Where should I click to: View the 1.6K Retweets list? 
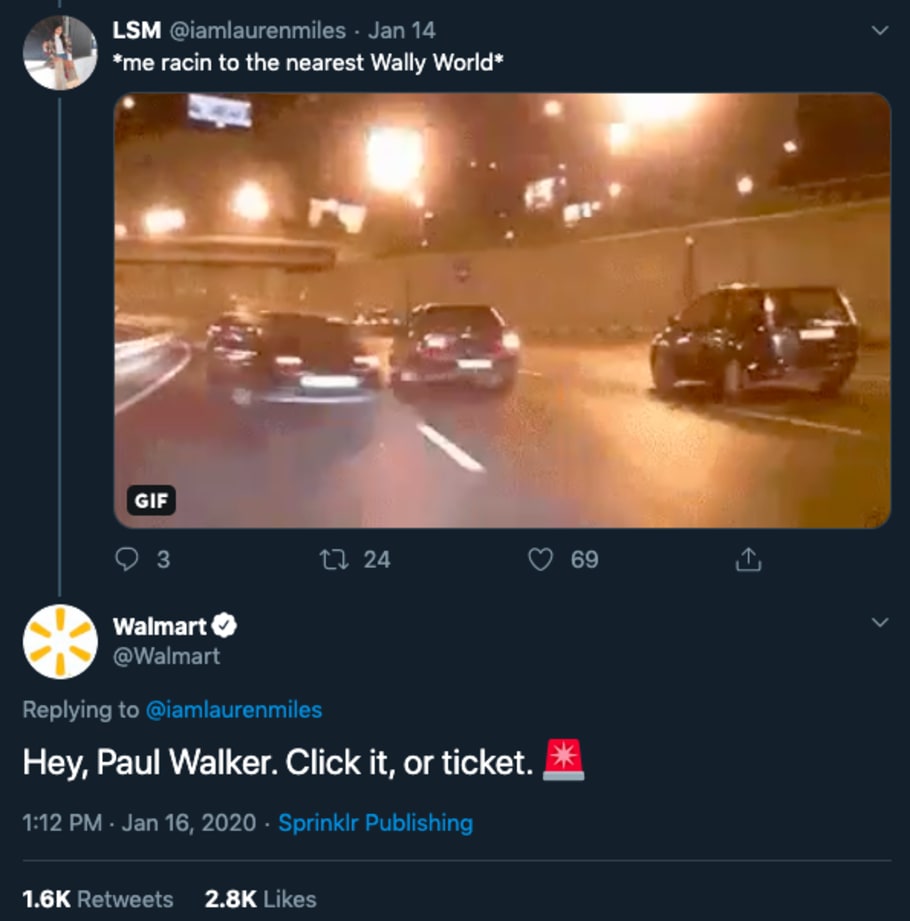point(98,899)
